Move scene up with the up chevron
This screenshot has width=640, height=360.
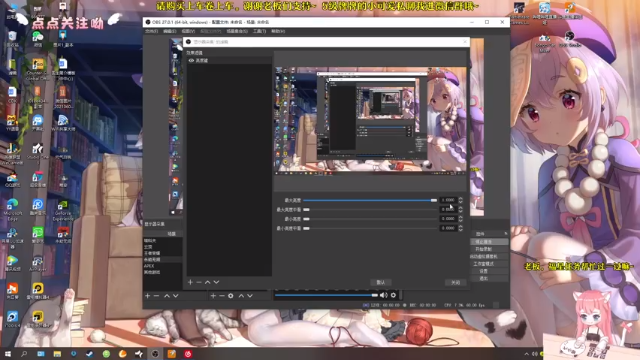pos(167,296)
